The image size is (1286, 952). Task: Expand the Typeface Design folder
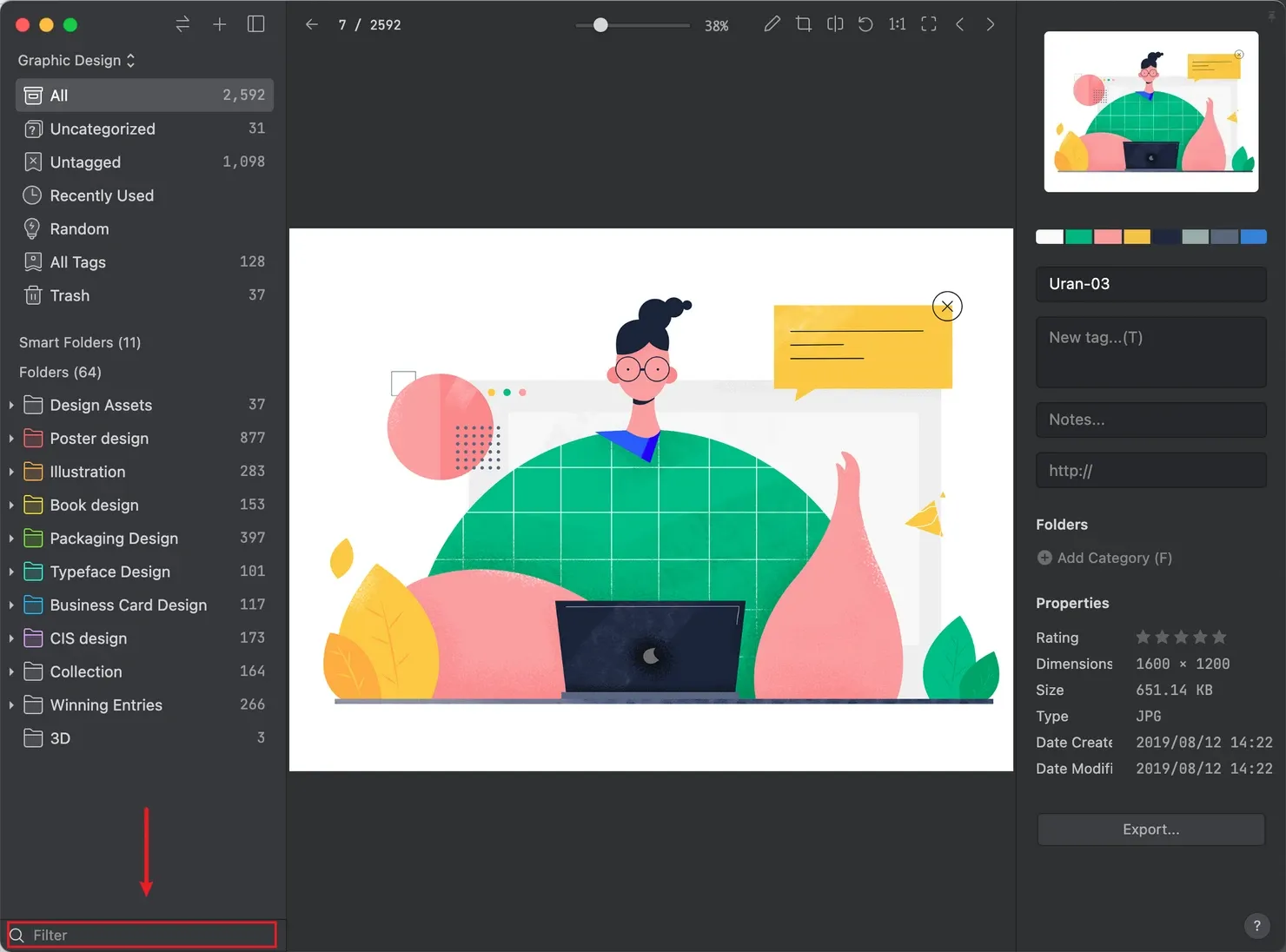coord(10,572)
